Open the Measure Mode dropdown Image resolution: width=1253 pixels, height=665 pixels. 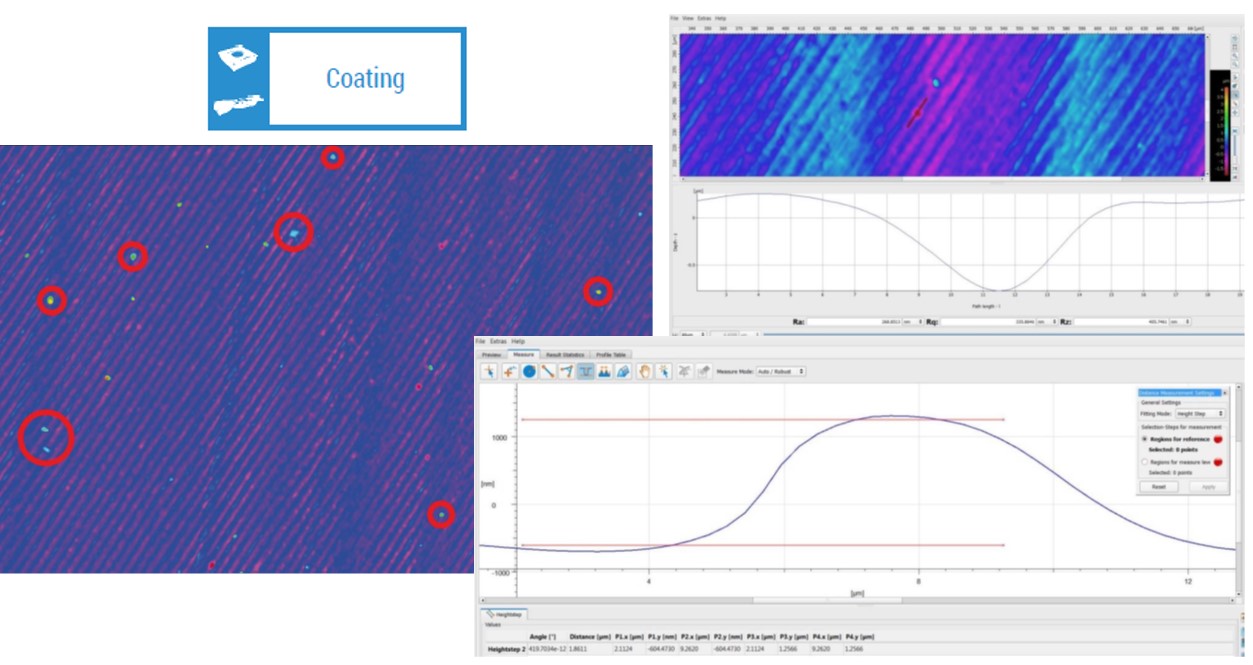coord(779,371)
